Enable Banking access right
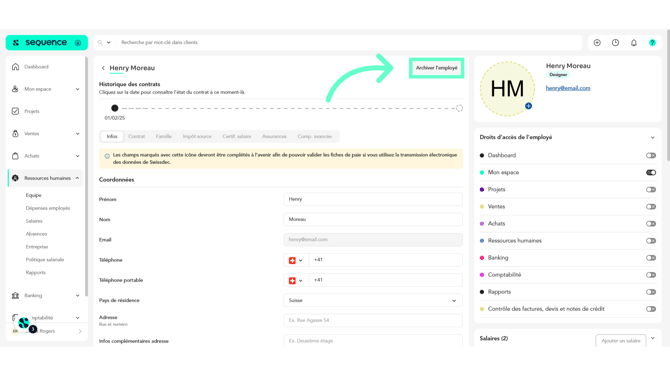 [x=651, y=258]
